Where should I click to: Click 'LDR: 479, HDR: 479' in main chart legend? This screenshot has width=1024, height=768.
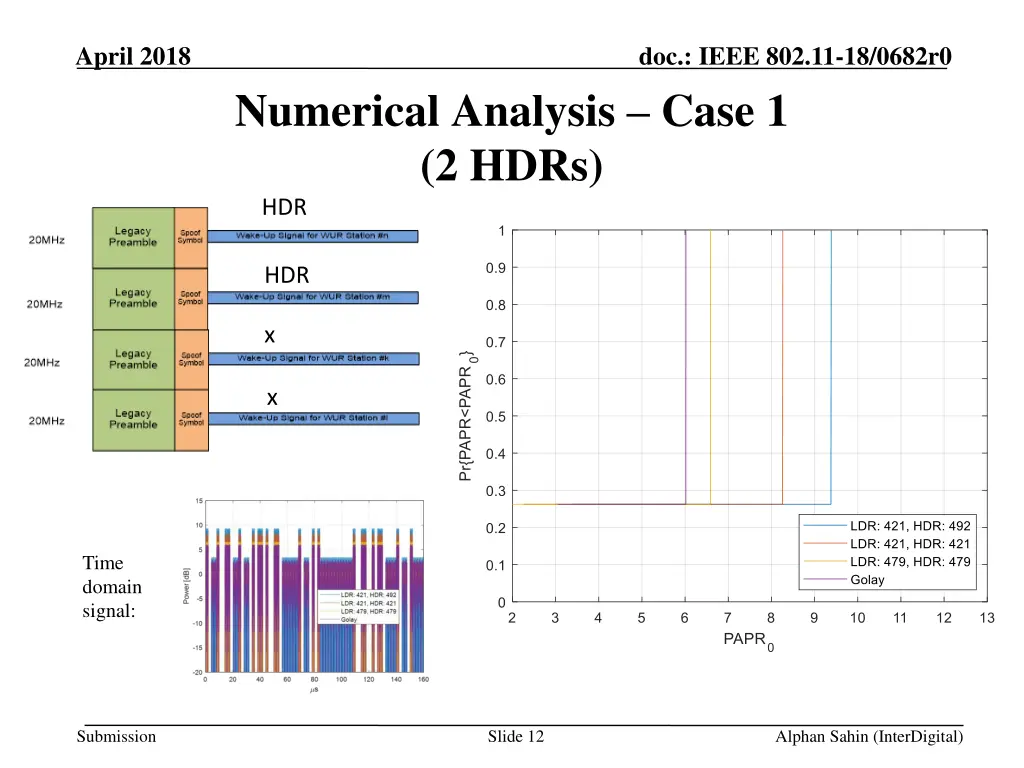pos(909,562)
